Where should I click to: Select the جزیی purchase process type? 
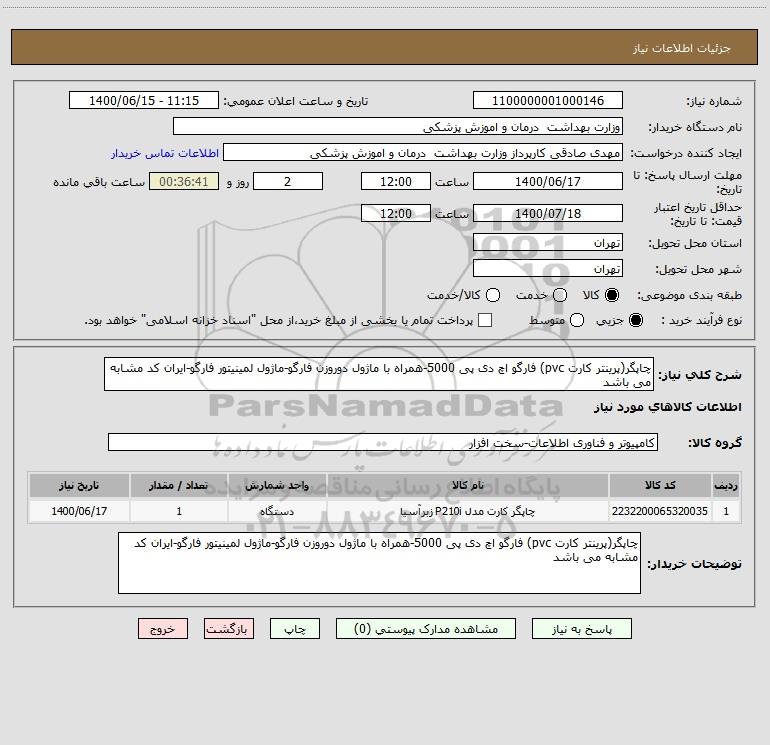(x=638, y=320)
